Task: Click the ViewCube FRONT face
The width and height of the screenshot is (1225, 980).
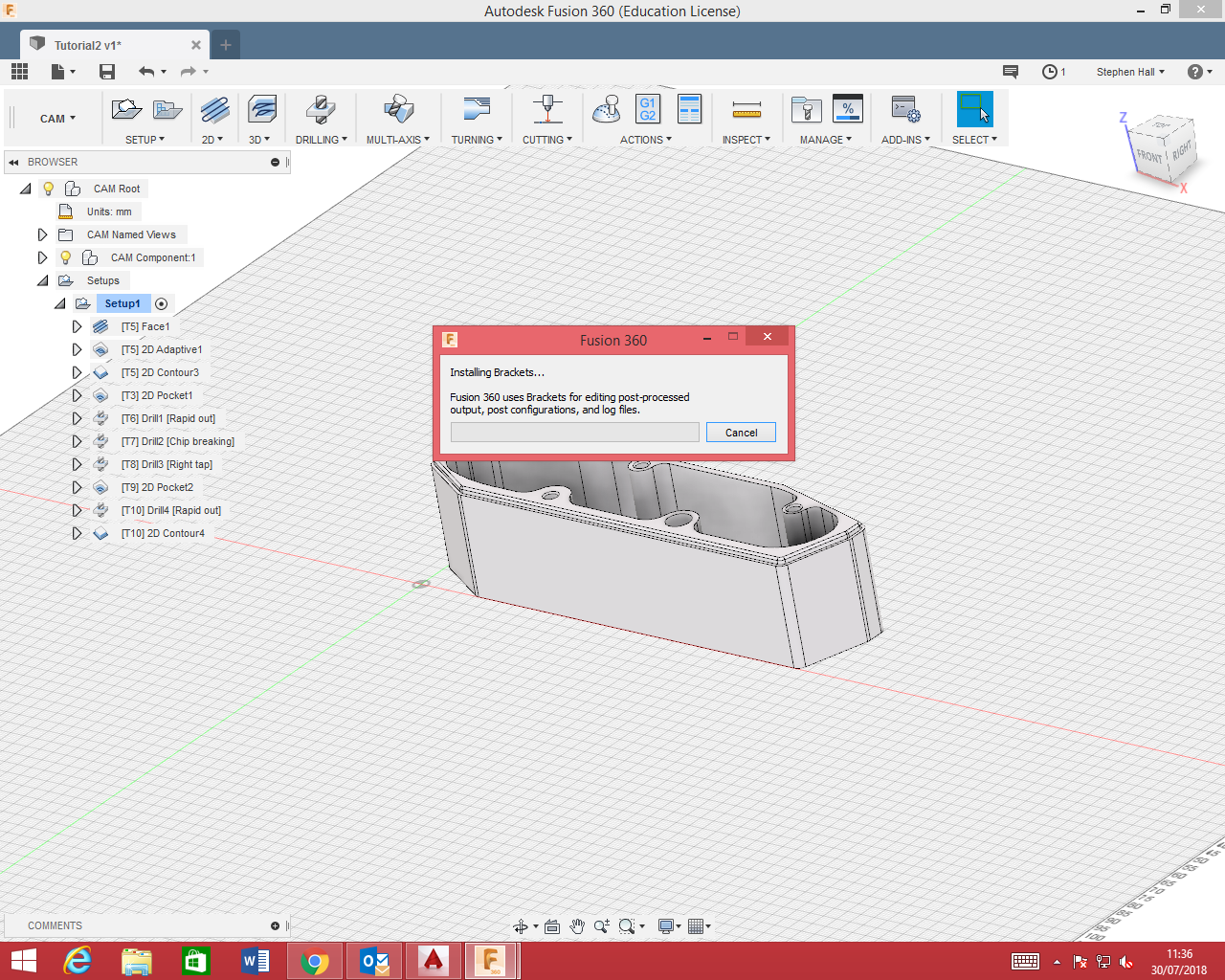Action: pos(1149,157)
